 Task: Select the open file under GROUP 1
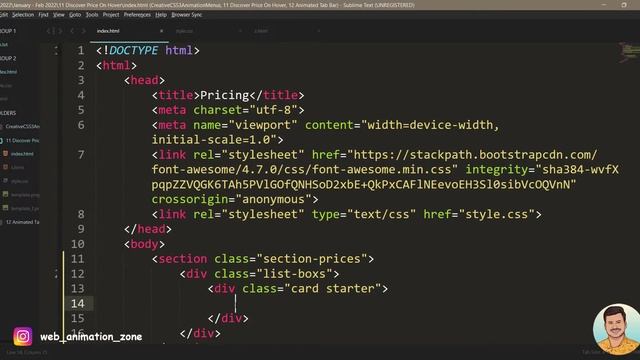[x=4, y=44]
